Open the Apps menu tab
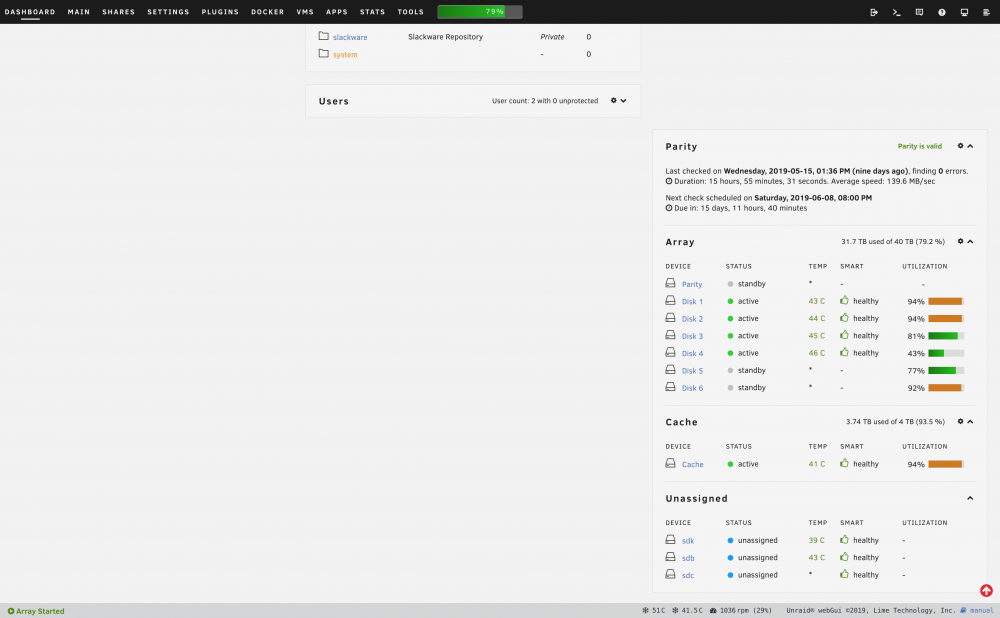 tap(337, 12)
